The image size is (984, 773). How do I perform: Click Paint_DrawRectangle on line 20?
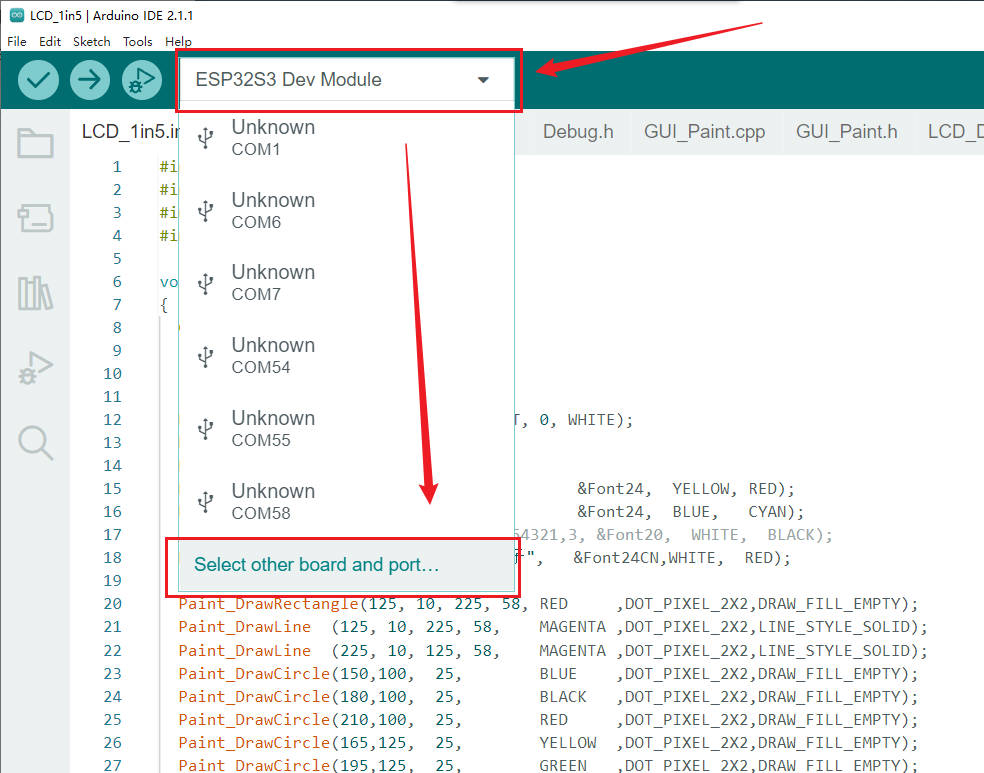(269, 604)
